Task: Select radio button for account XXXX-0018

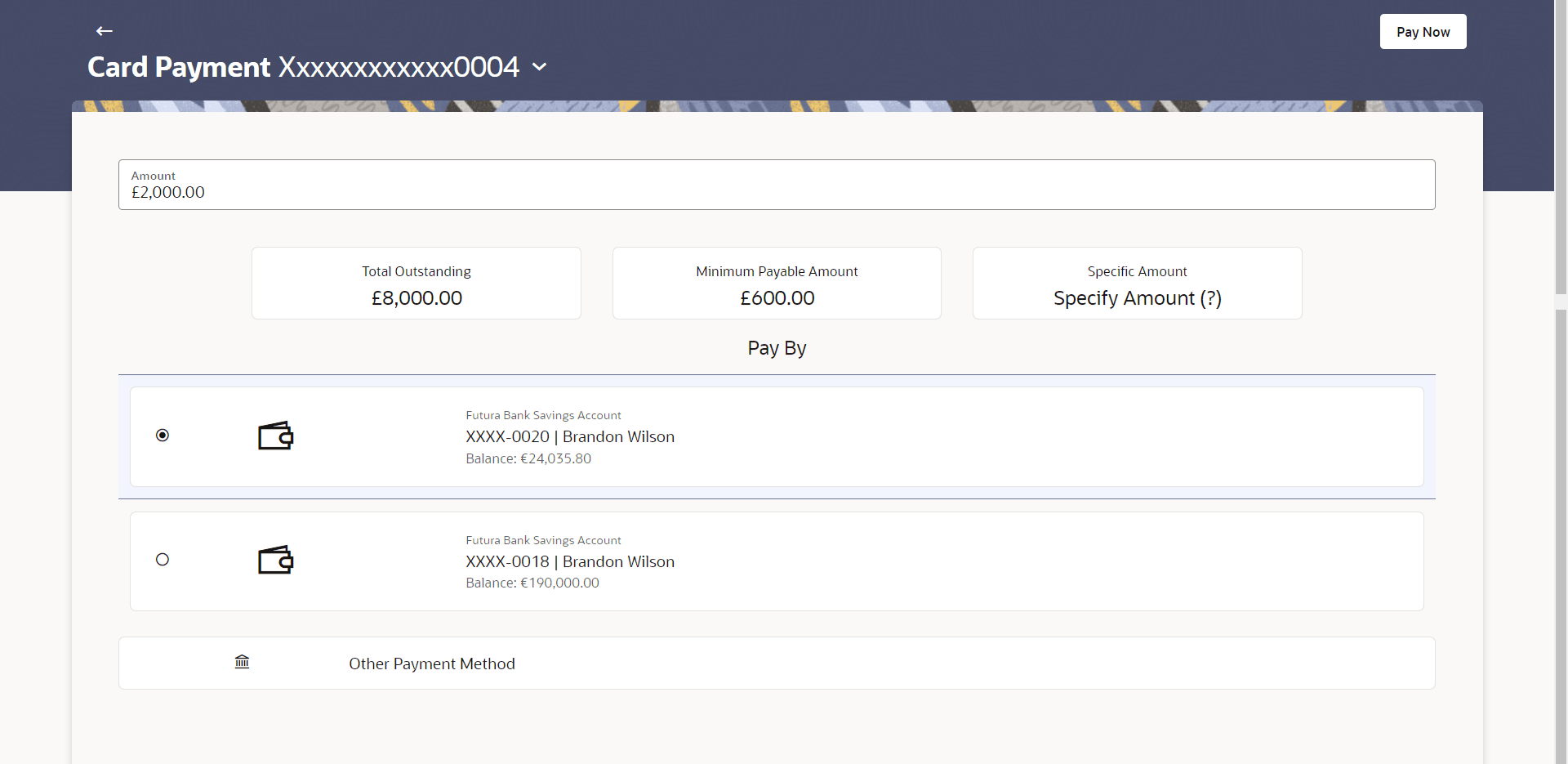Action: click(163, 560)
